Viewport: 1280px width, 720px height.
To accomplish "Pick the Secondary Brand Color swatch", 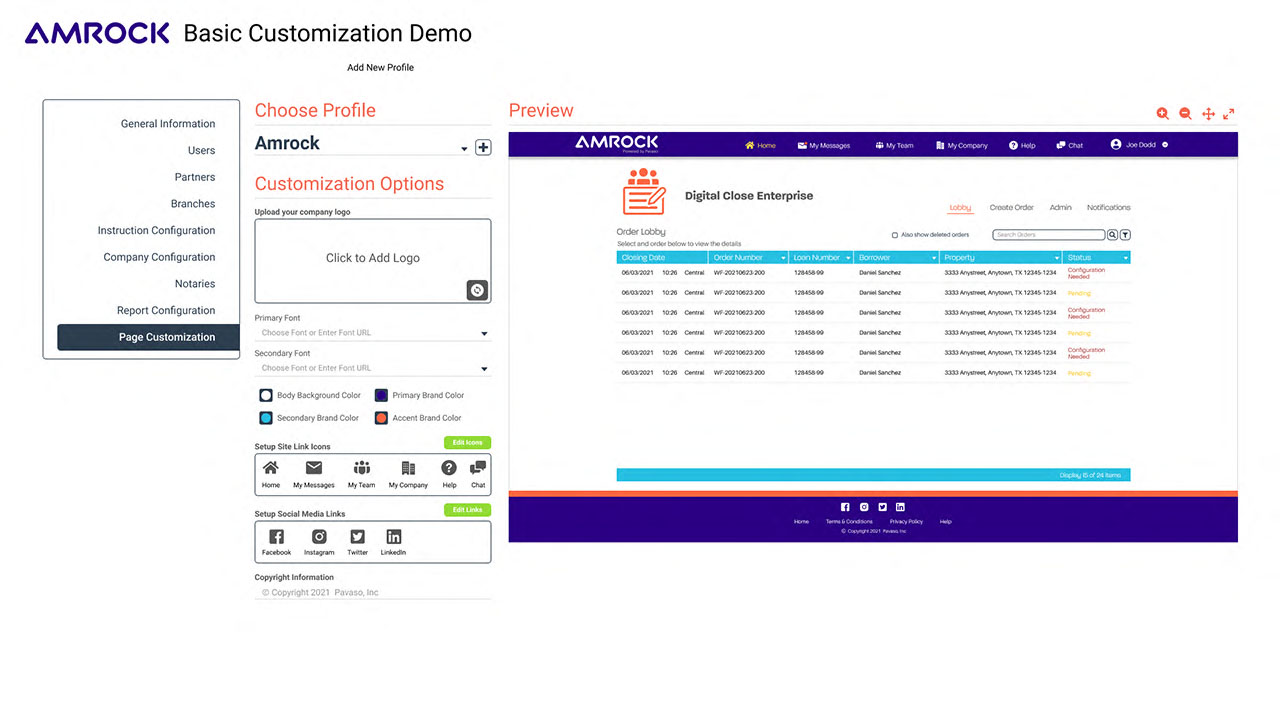I will 266,418.
